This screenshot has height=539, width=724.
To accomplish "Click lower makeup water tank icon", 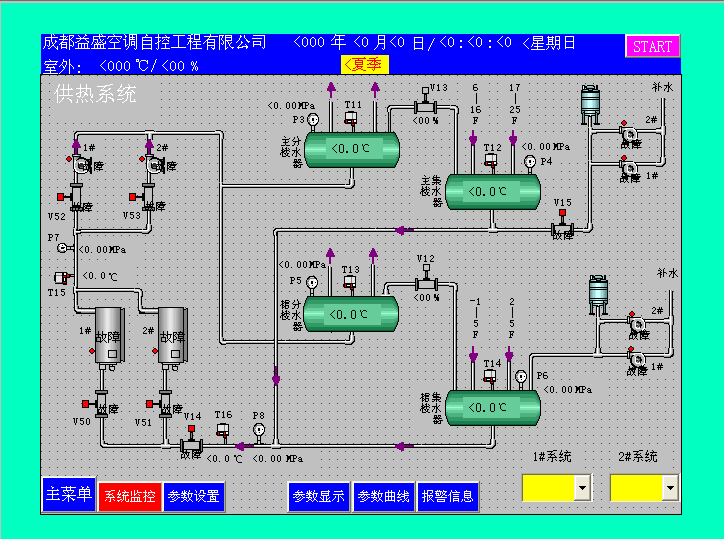I will [598, 295].
